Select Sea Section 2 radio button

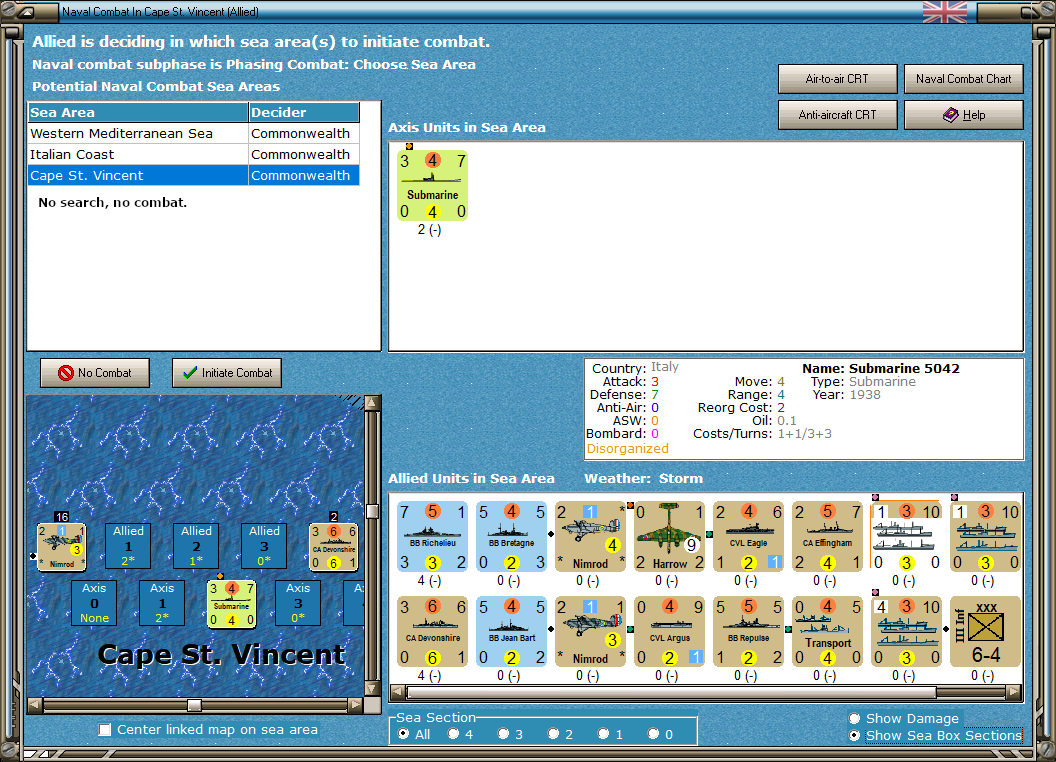[553, 734]
